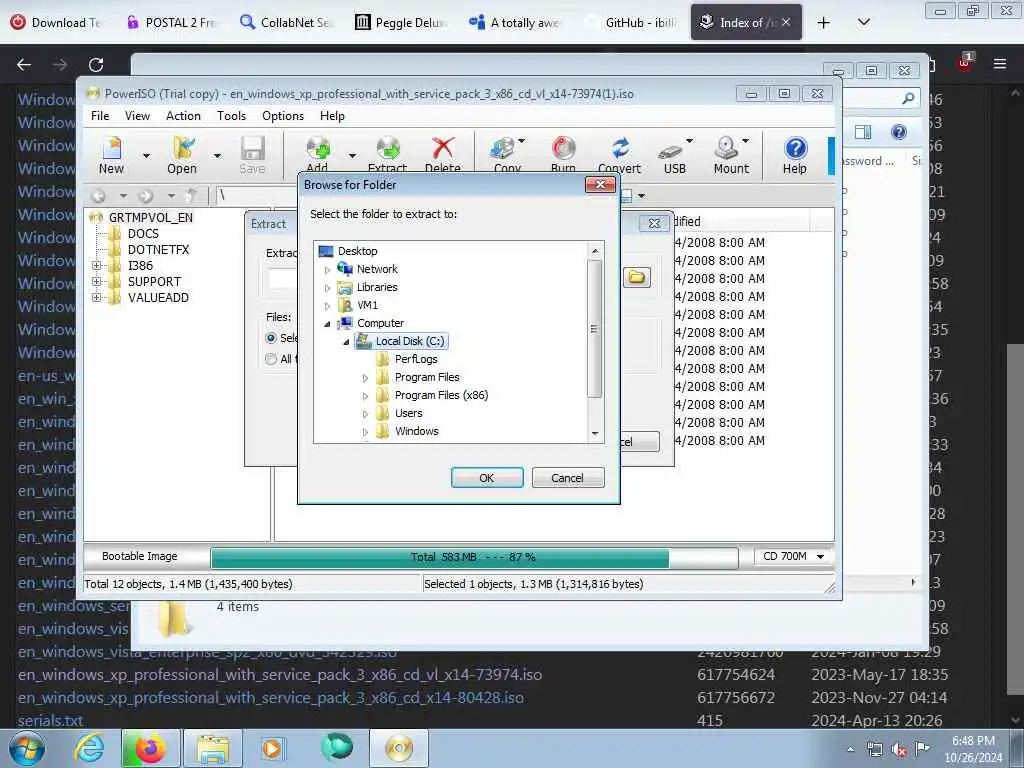Collapse the Computer node in folder tree
Image resolution: width=1024 pixels, height=768 pixels.
[328, 324]
